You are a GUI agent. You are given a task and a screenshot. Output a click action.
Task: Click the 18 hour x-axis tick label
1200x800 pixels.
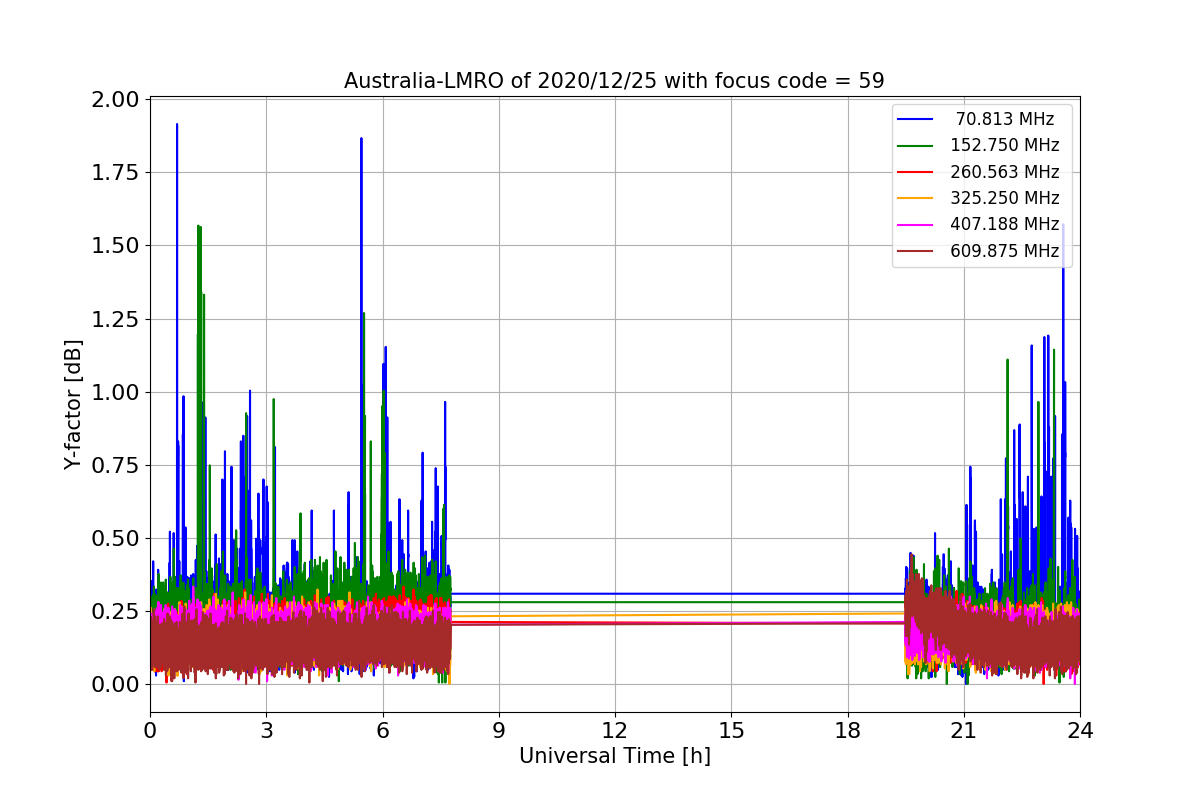[847, 730]
